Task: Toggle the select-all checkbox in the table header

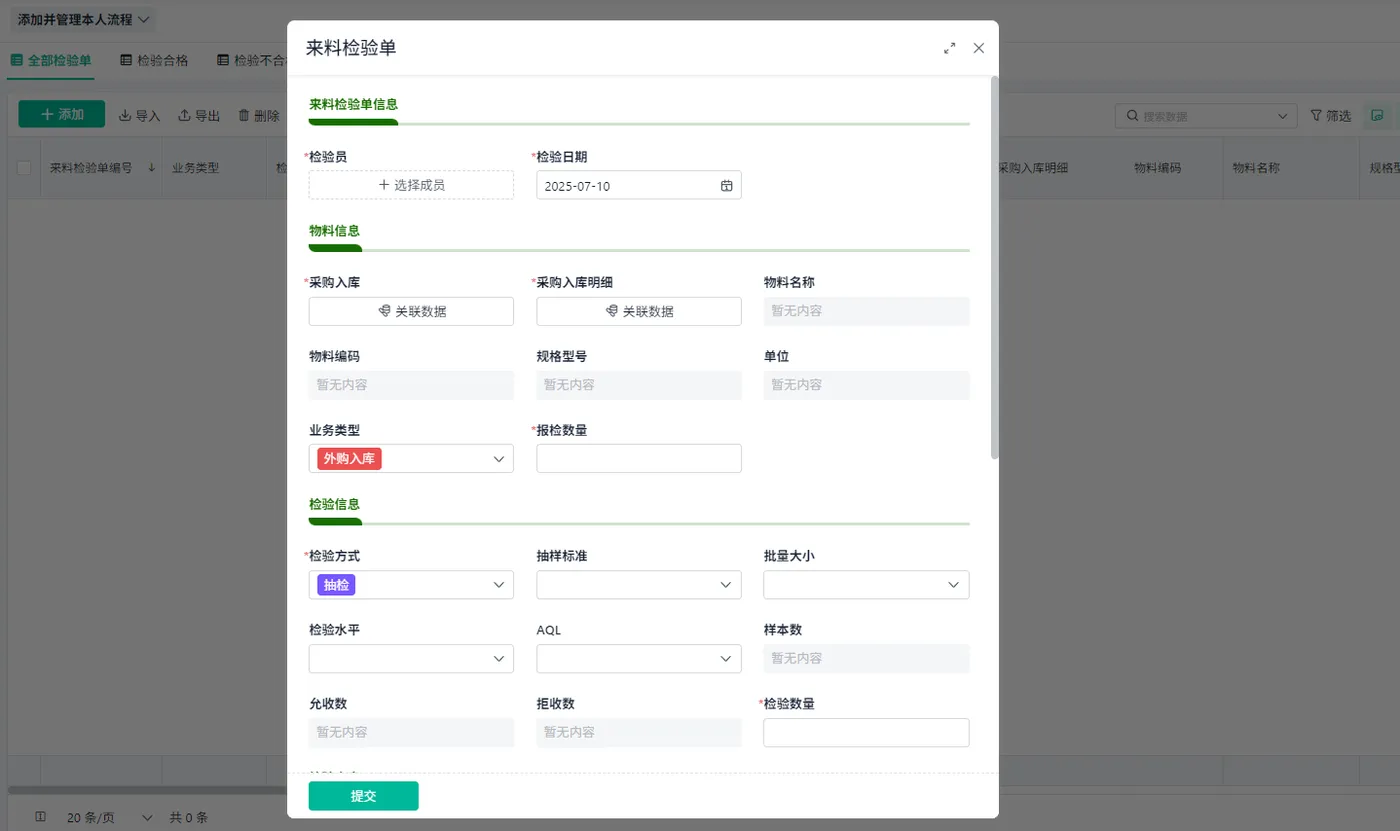Action: click(x=24, y=168)
